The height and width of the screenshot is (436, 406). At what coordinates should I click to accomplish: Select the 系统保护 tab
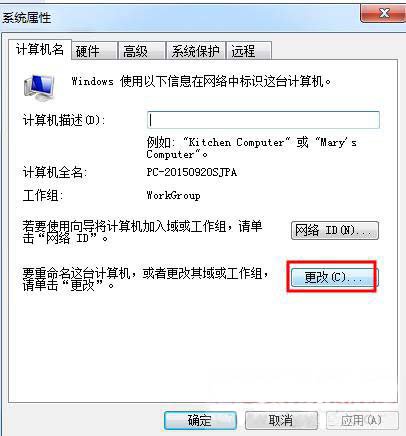[x=196, y=51]
